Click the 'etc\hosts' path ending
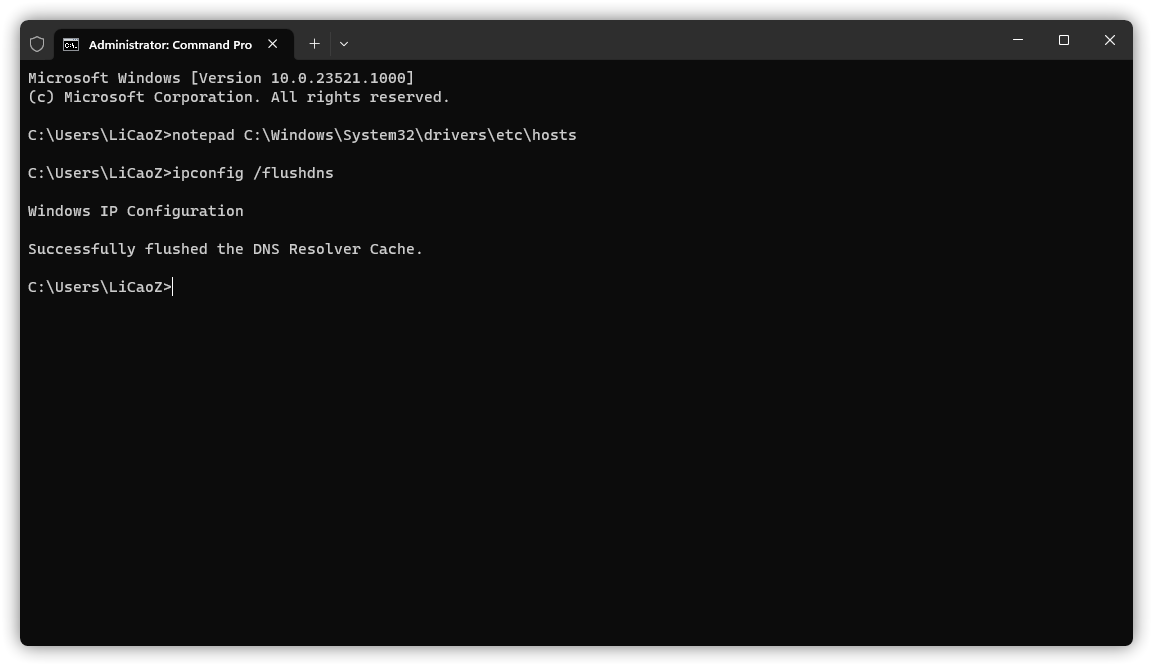 pyautogui.click(x=536, y=135)
